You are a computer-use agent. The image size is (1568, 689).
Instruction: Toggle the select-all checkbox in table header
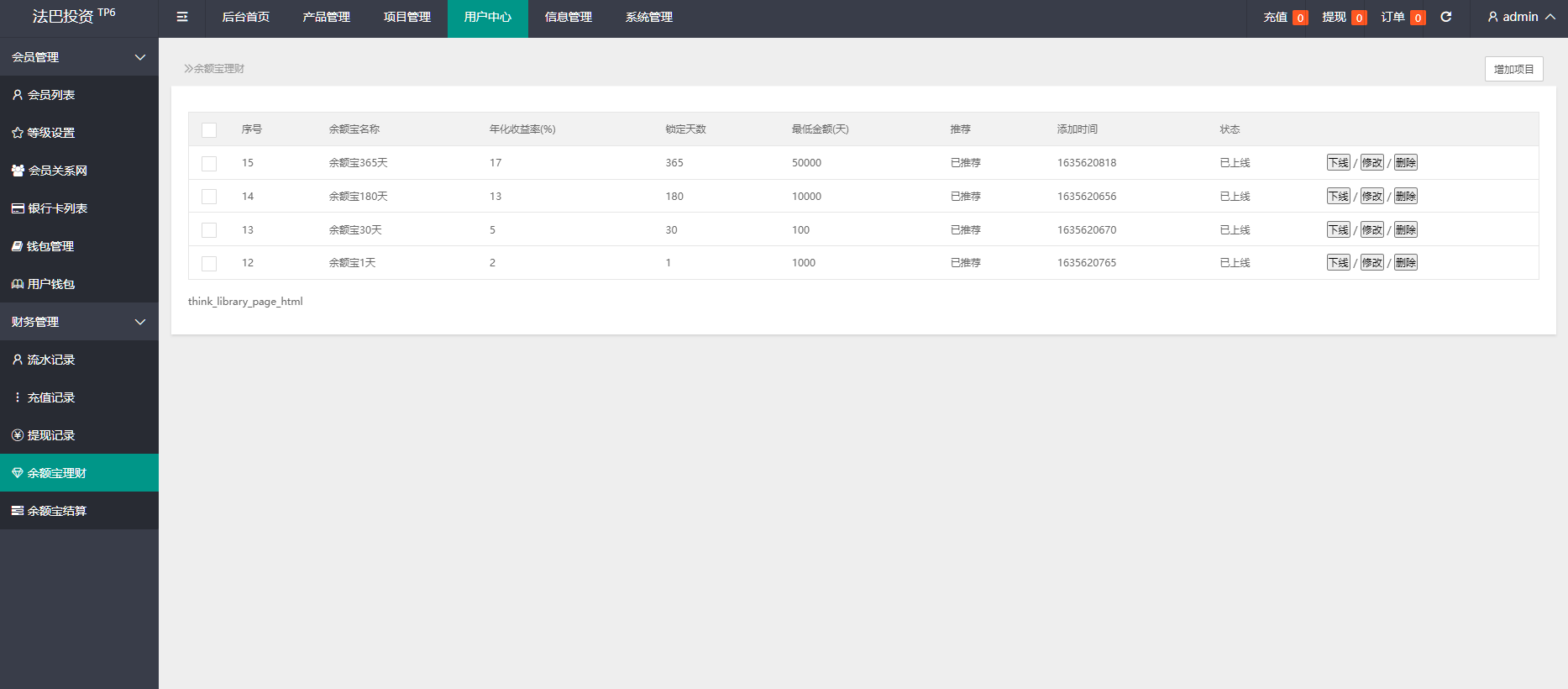(209, 130)
